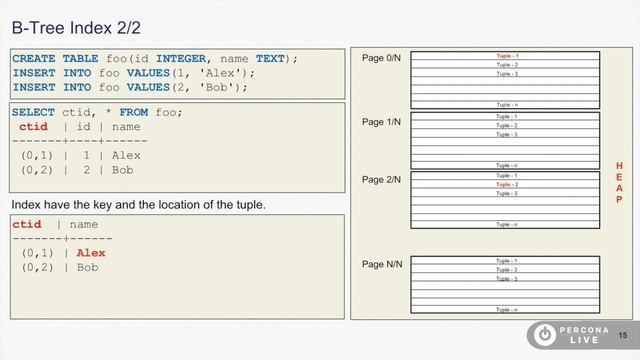Viewport: 640px width, 360px height.
Task: Select the line inserting 'Alex' into foo
Action: (133, 73)
